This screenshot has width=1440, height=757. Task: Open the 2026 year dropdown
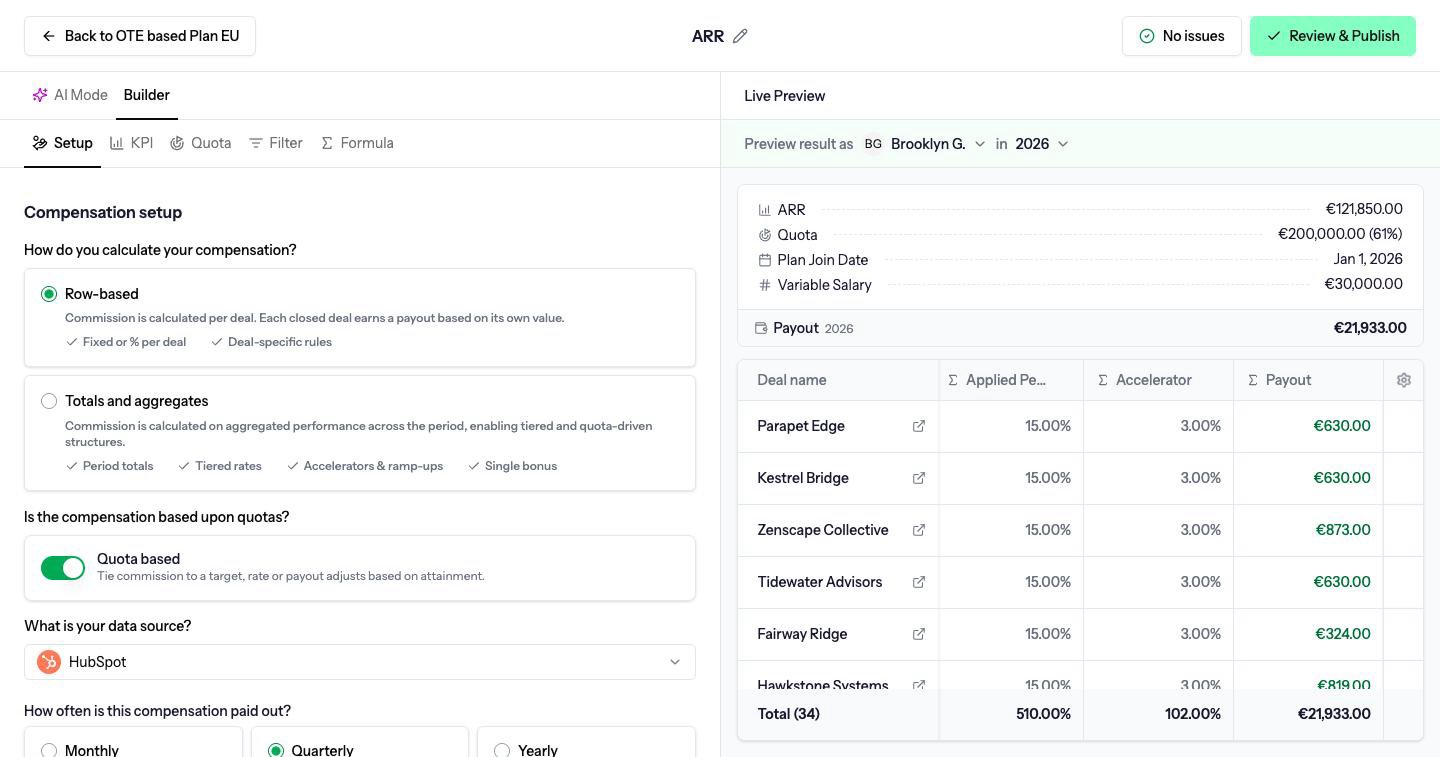(1042, 144)
